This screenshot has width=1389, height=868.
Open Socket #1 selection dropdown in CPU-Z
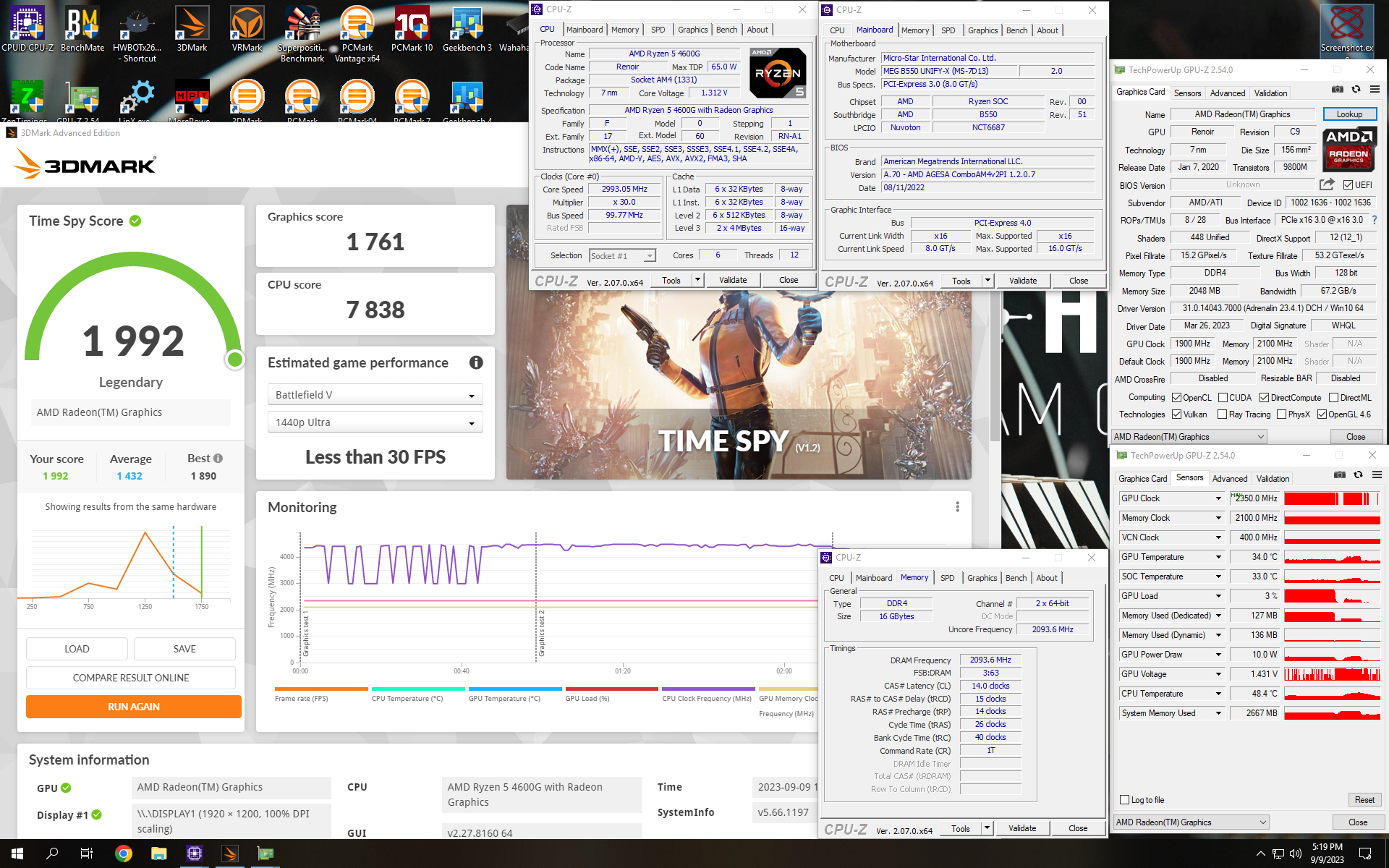click(622, 256)
